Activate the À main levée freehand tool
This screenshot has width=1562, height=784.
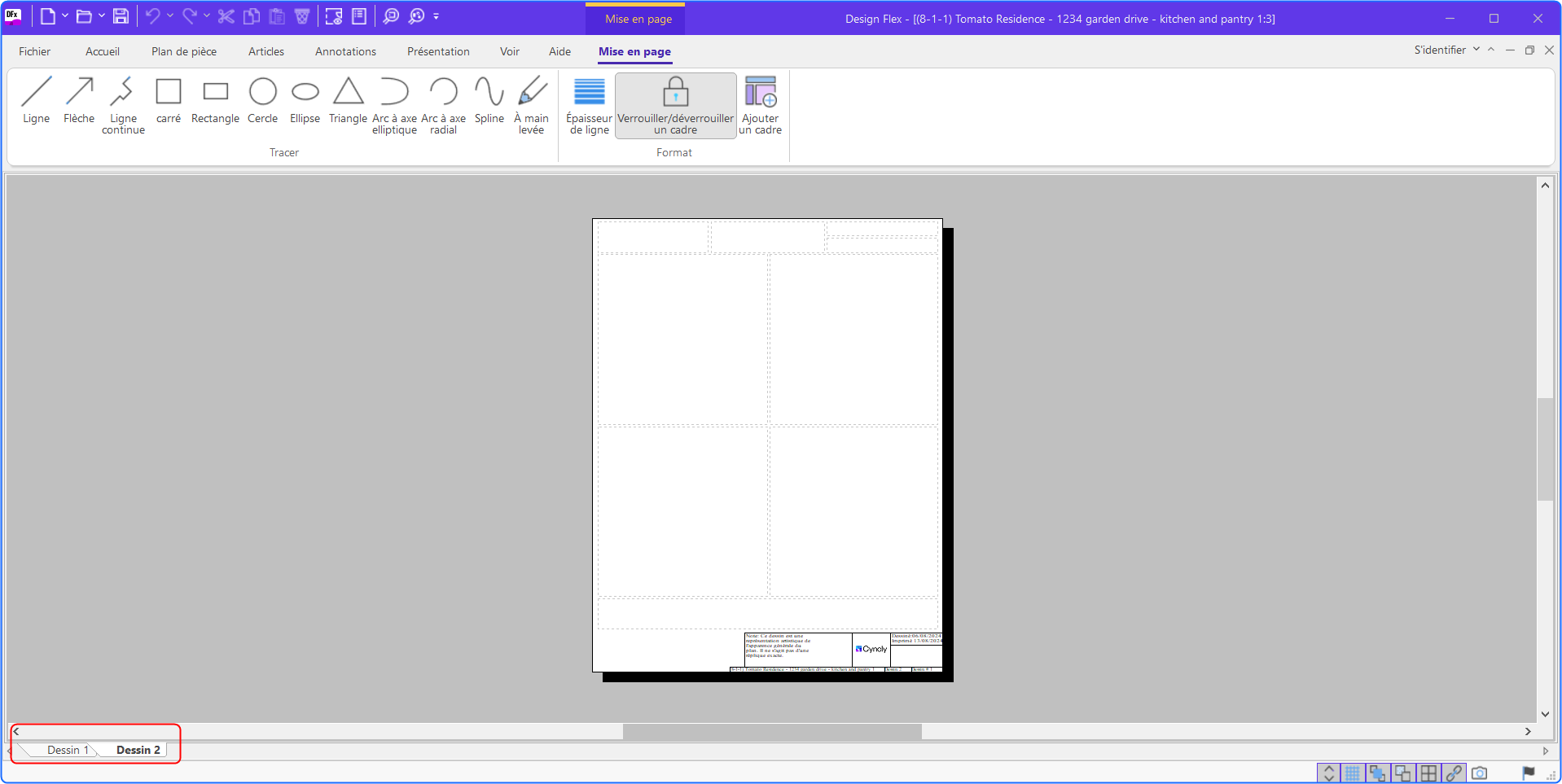531,106
